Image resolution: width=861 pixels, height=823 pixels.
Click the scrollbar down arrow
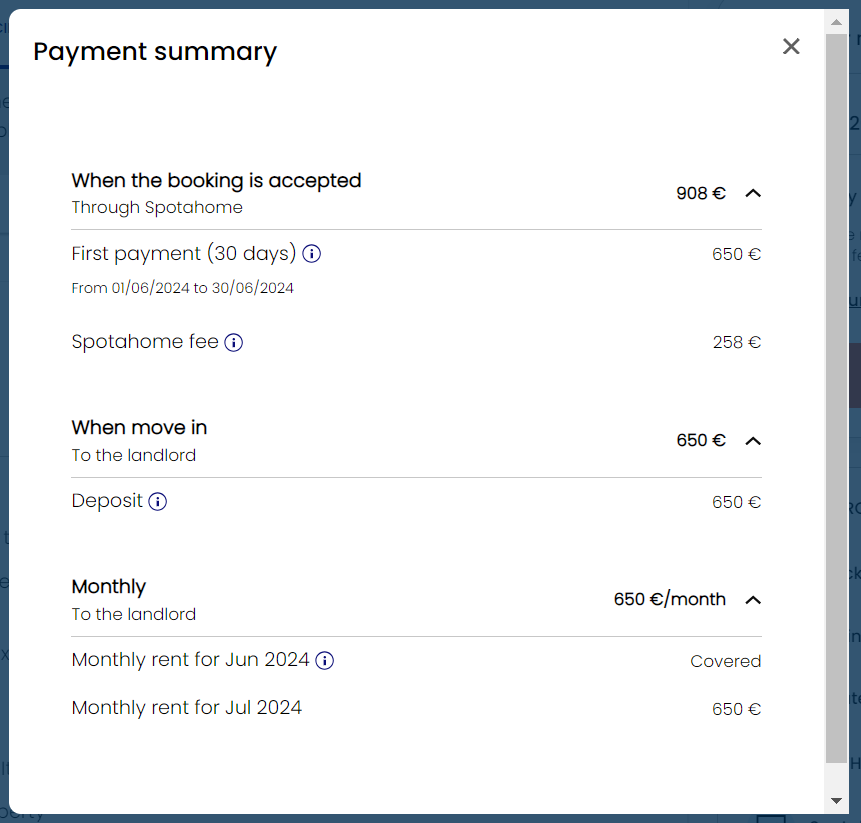click(836, 801)
